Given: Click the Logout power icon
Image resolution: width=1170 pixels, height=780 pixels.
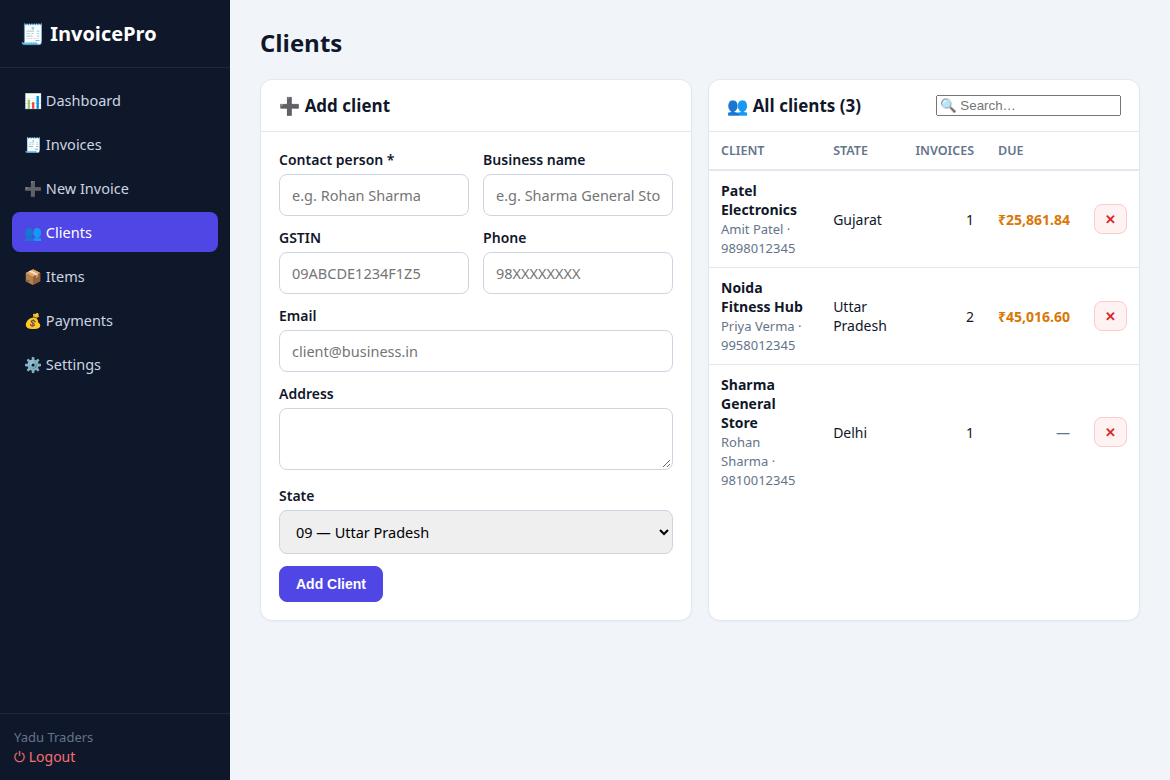Looking at the screenshot, I should coord(19,757).
